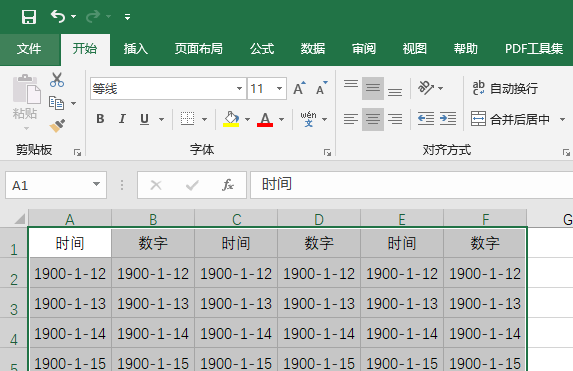Switch to the 插入 ribbon tab

[x=136, y=49]
